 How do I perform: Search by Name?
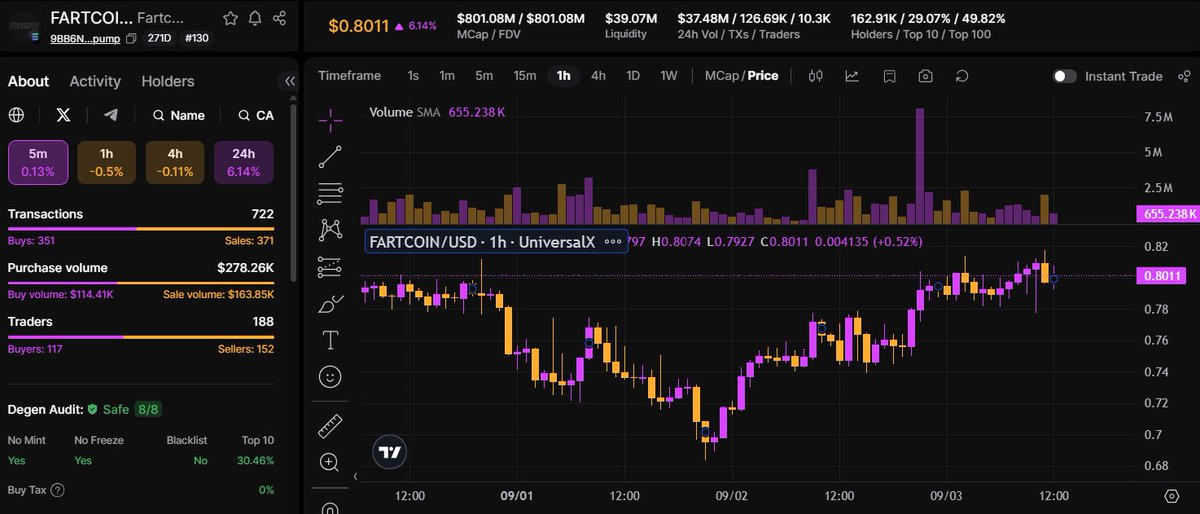tap(179, 115)
